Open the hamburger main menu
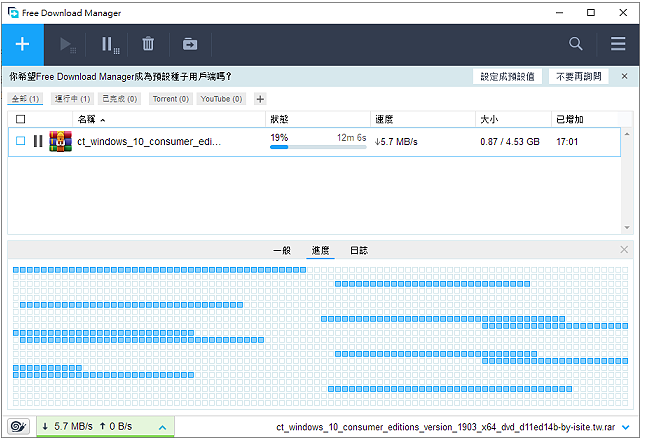This screenshot has height=444, width=648. coord(618,44)
